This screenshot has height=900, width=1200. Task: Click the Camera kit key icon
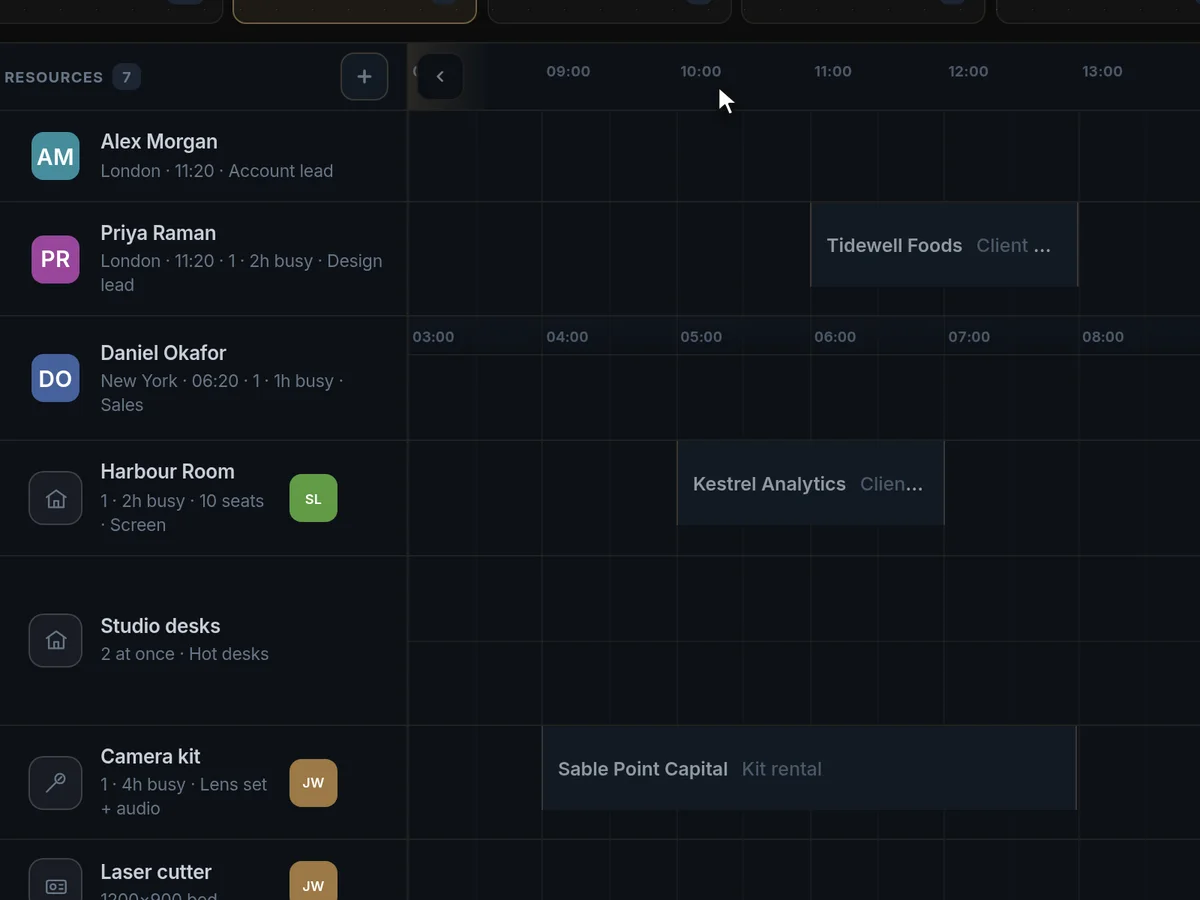click(55, 783)
